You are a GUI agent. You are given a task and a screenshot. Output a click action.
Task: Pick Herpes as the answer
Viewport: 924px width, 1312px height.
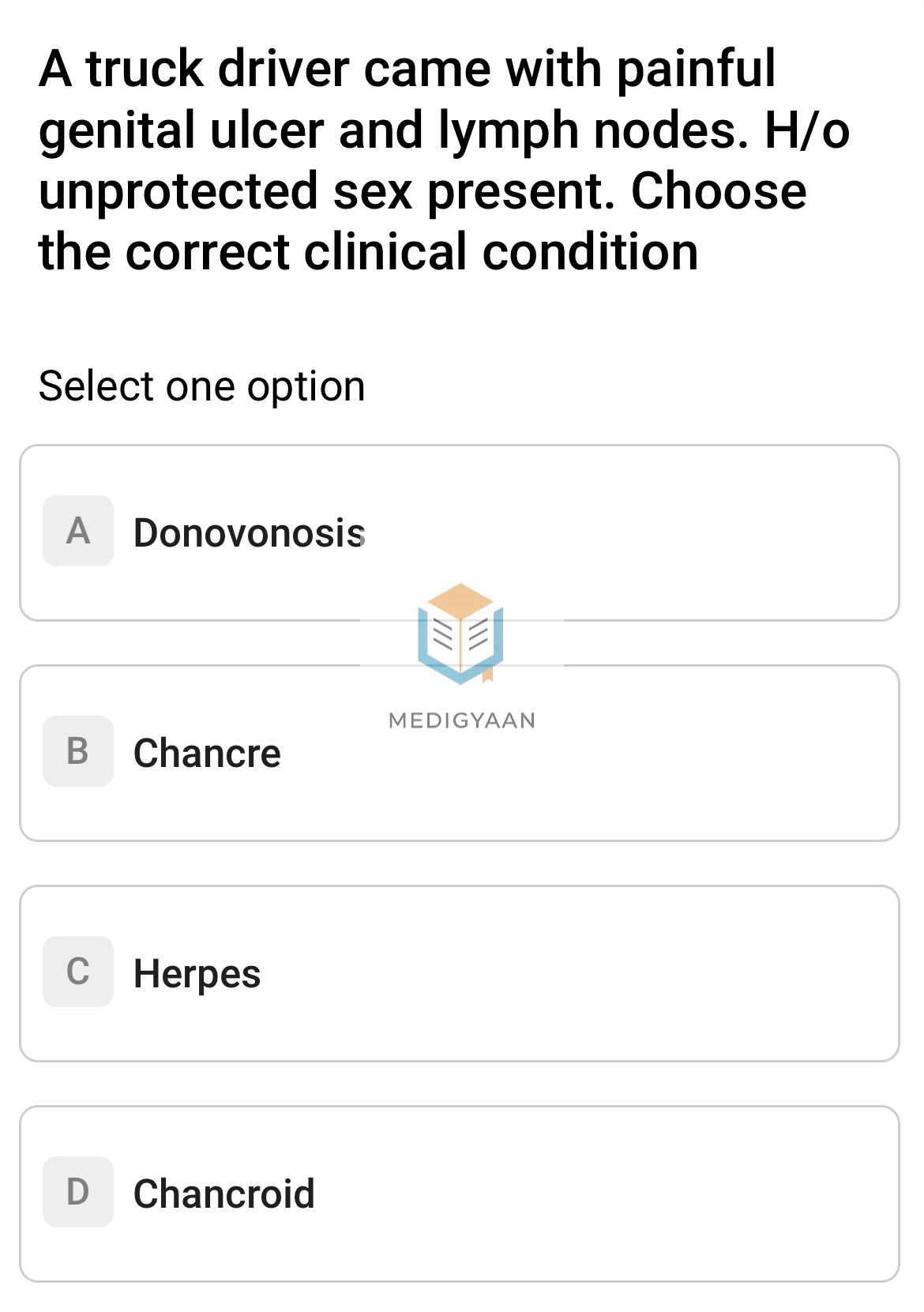tap(197, 973)
